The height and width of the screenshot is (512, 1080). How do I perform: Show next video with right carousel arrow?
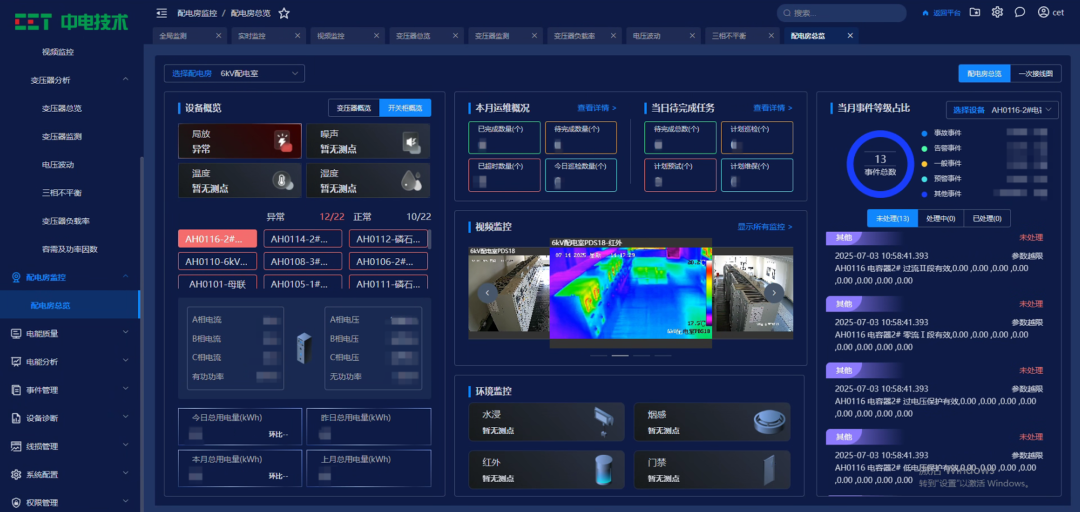click(x=774, y=293)
